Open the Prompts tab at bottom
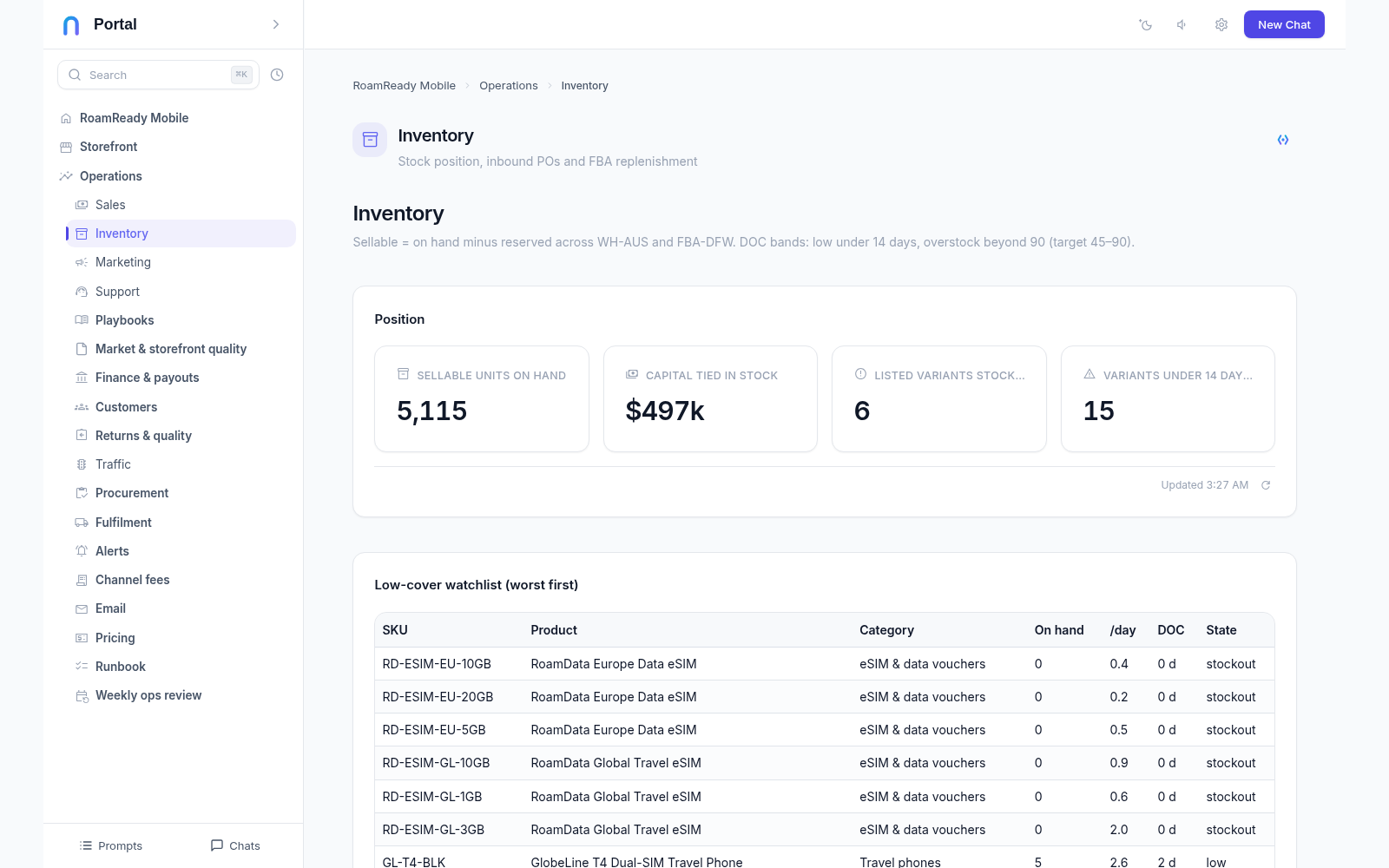This screenshot has height=868, width=1389. tap(110, 845)
